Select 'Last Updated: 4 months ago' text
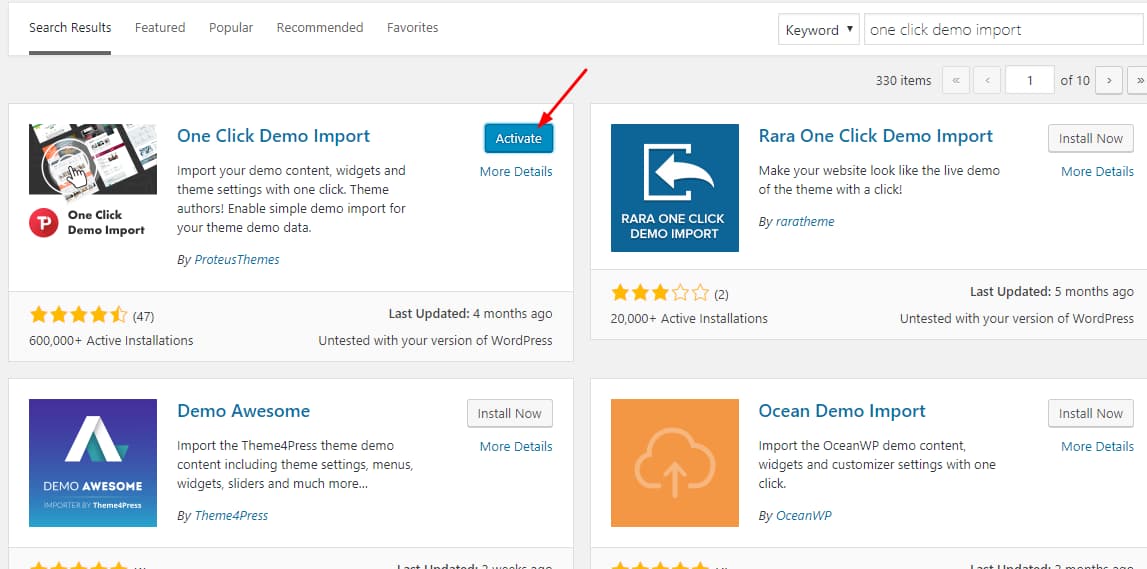 click(x=470, y=314)
